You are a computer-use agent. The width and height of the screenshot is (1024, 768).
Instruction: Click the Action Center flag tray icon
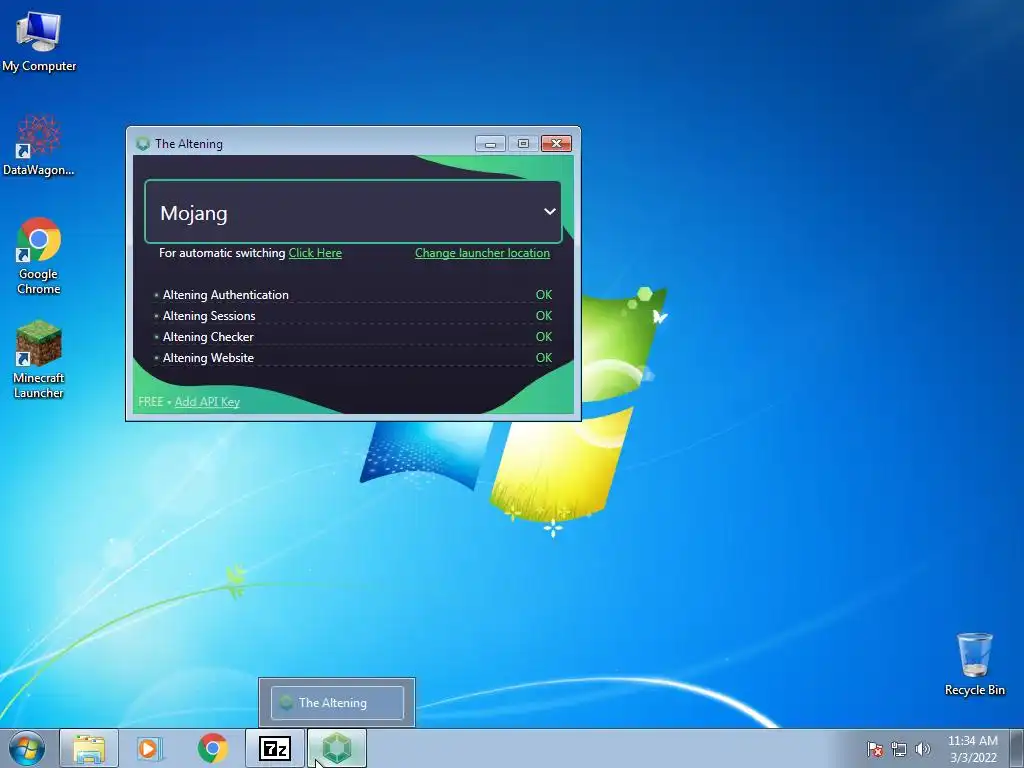[875, 749]
